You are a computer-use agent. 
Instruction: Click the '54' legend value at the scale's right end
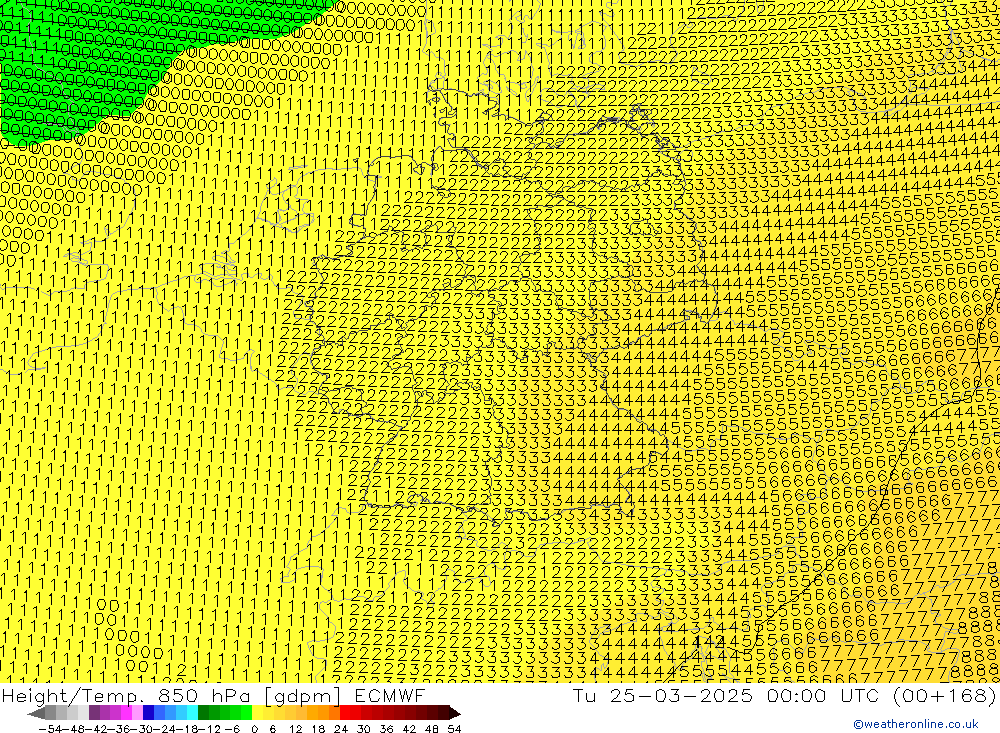454,729
